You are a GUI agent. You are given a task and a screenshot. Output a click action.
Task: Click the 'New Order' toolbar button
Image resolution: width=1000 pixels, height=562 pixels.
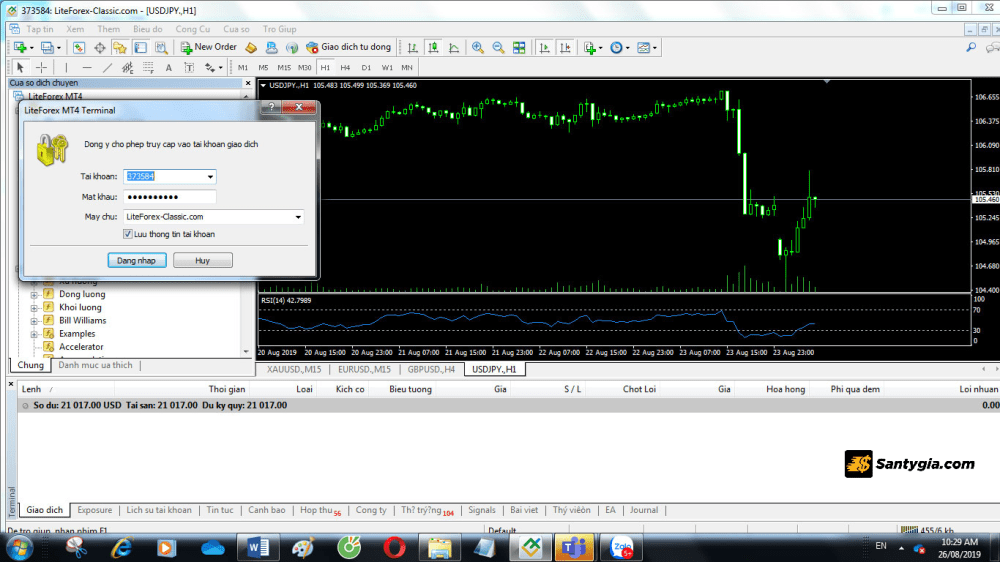coord(209,47)
